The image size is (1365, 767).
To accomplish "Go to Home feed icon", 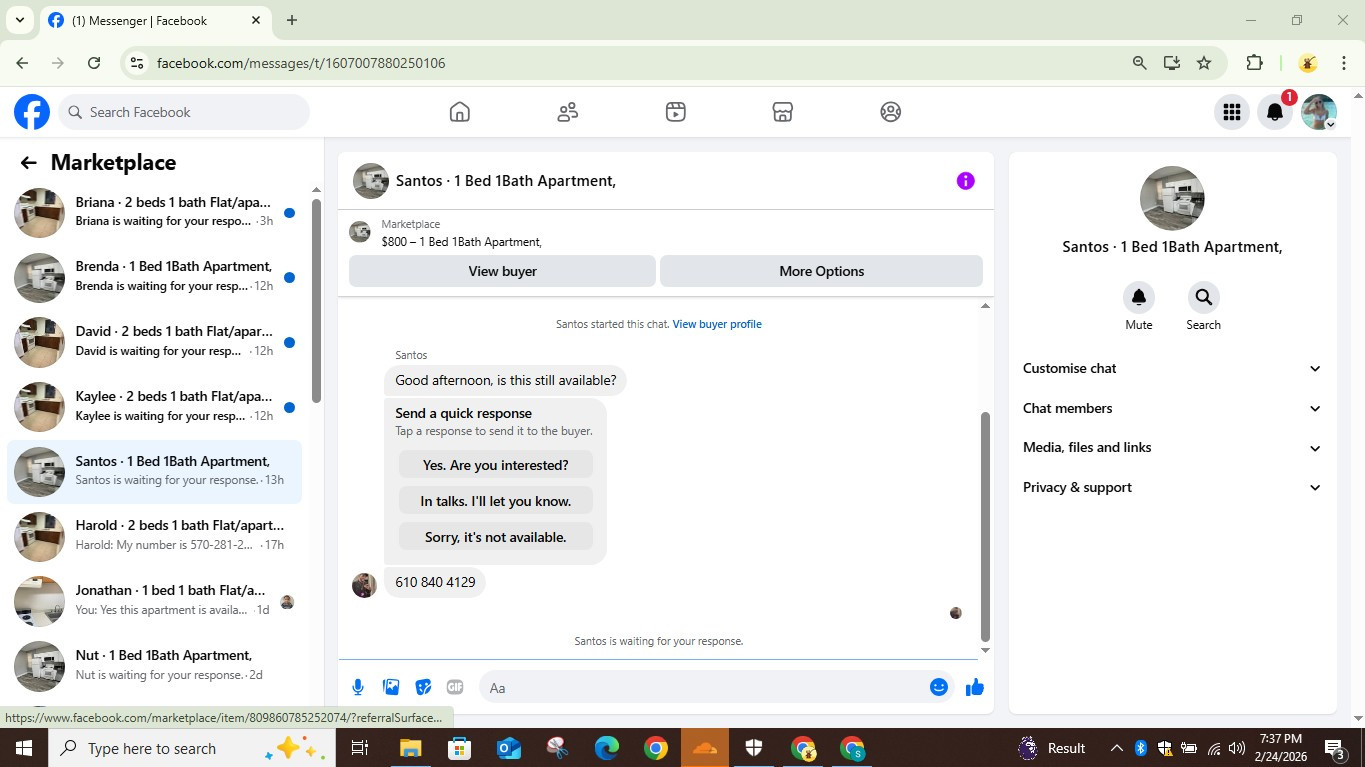I will pos(460,112).
